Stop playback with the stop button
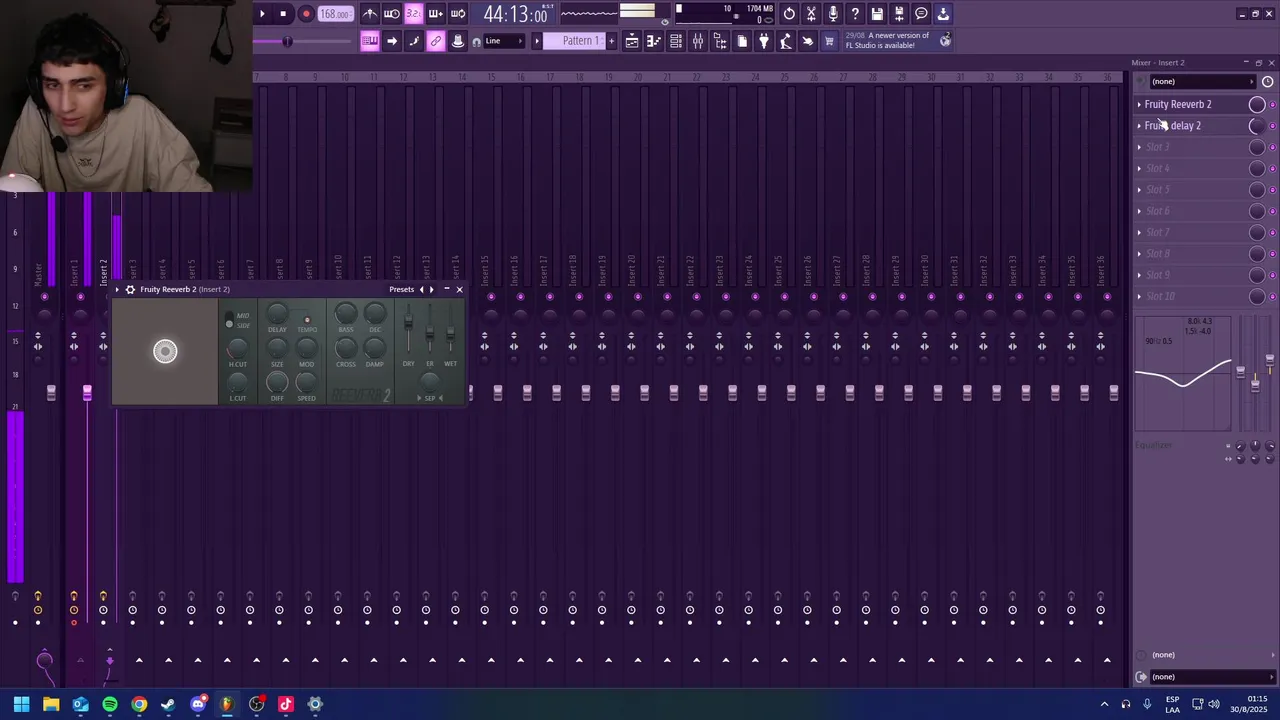This screenshot has height=720, width=1280. (284, 14)
